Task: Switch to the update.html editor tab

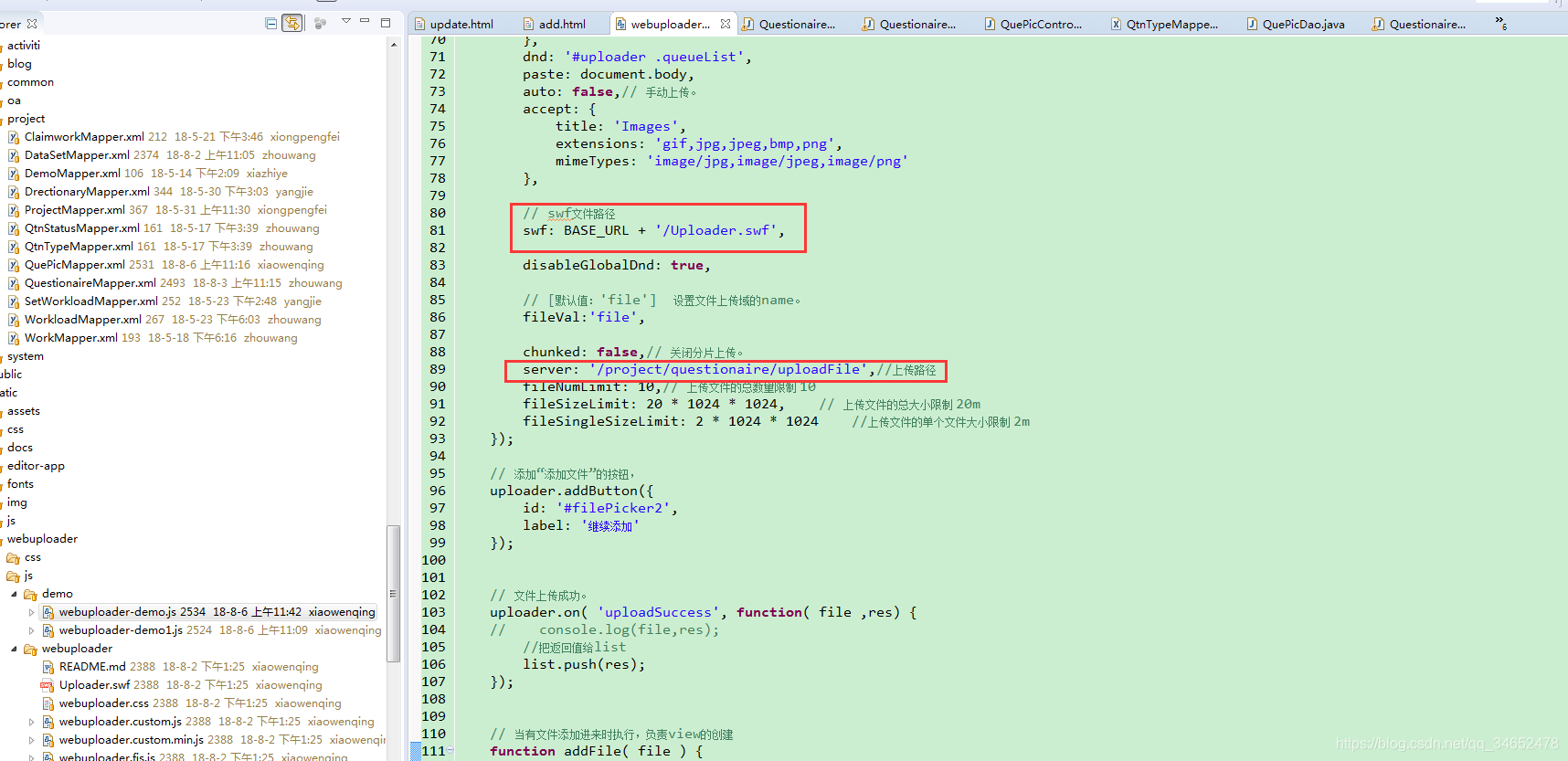Action: click(x=454, y=24)
